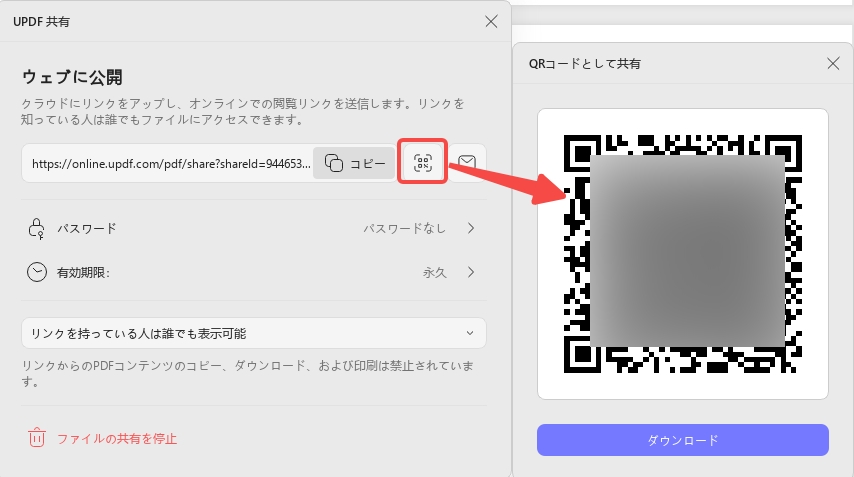The width and height of the screenshot is (854, 477).
Task: Open リンクを持っている人は誰でも表示可能 dropdown
Action: tap(253, 333)
